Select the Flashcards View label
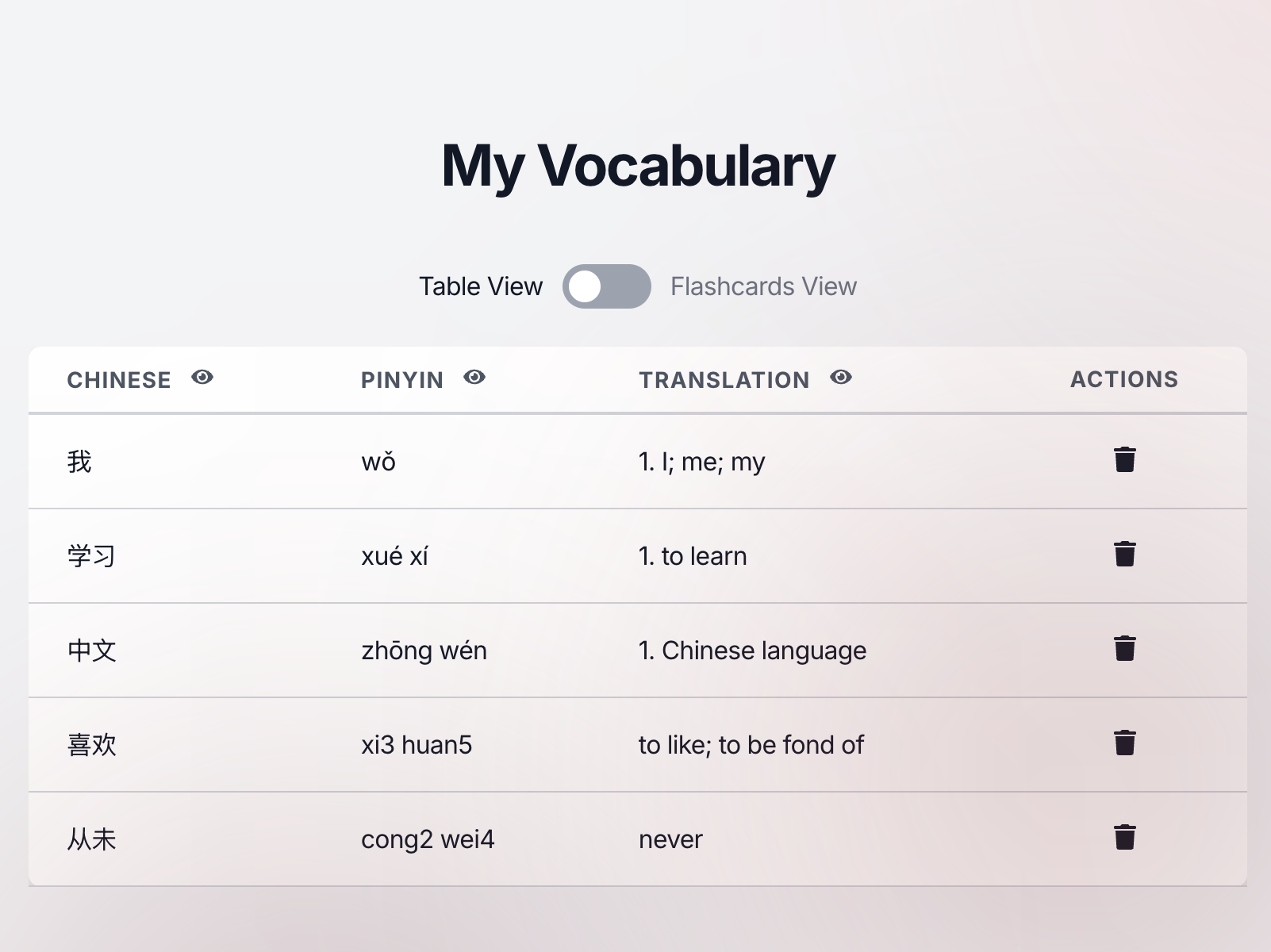Screen dimensions: 1271x952 point(763,286)
